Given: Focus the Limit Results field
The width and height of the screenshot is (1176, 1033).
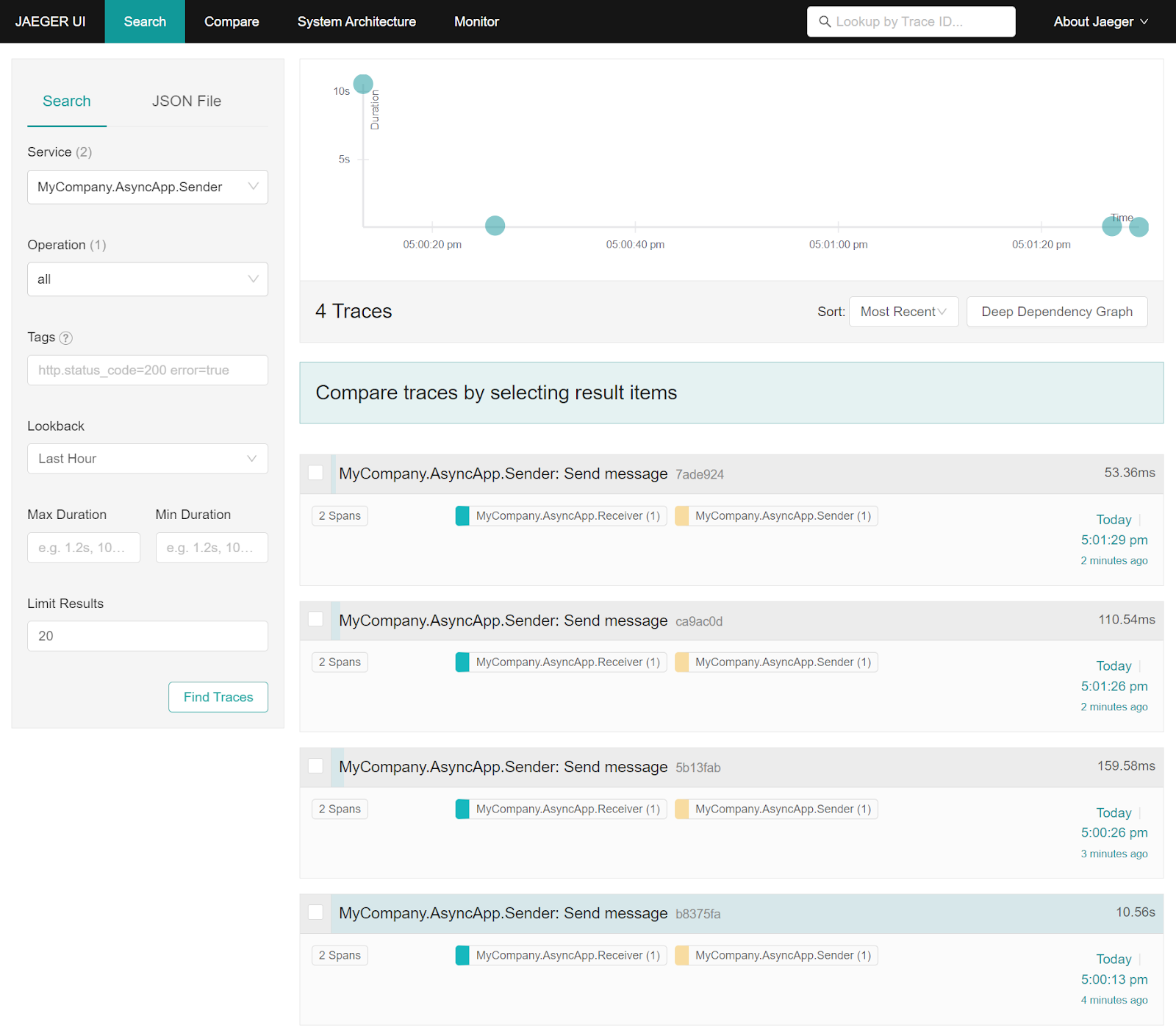Looking at the screenshot, I should coord(148,636).
